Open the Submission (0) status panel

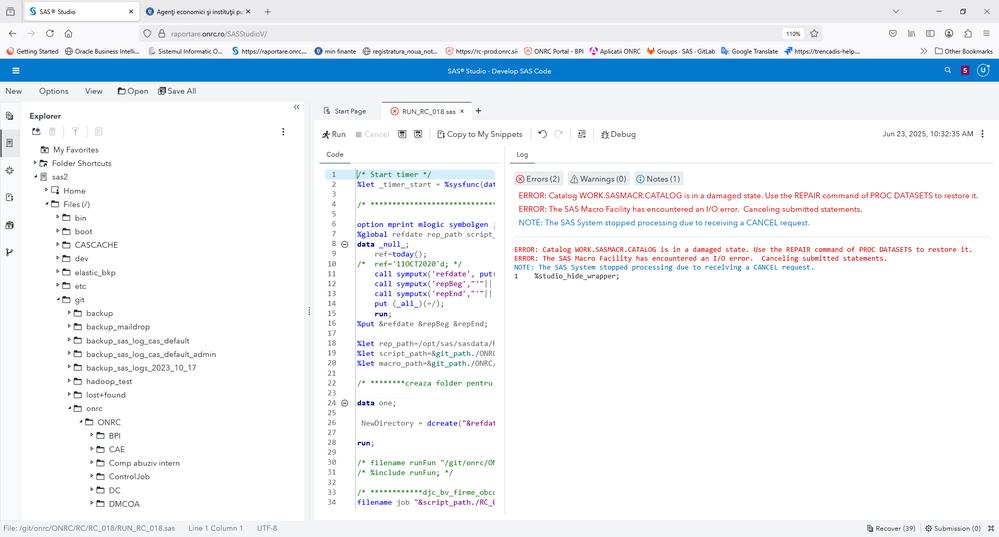point(954,528)
